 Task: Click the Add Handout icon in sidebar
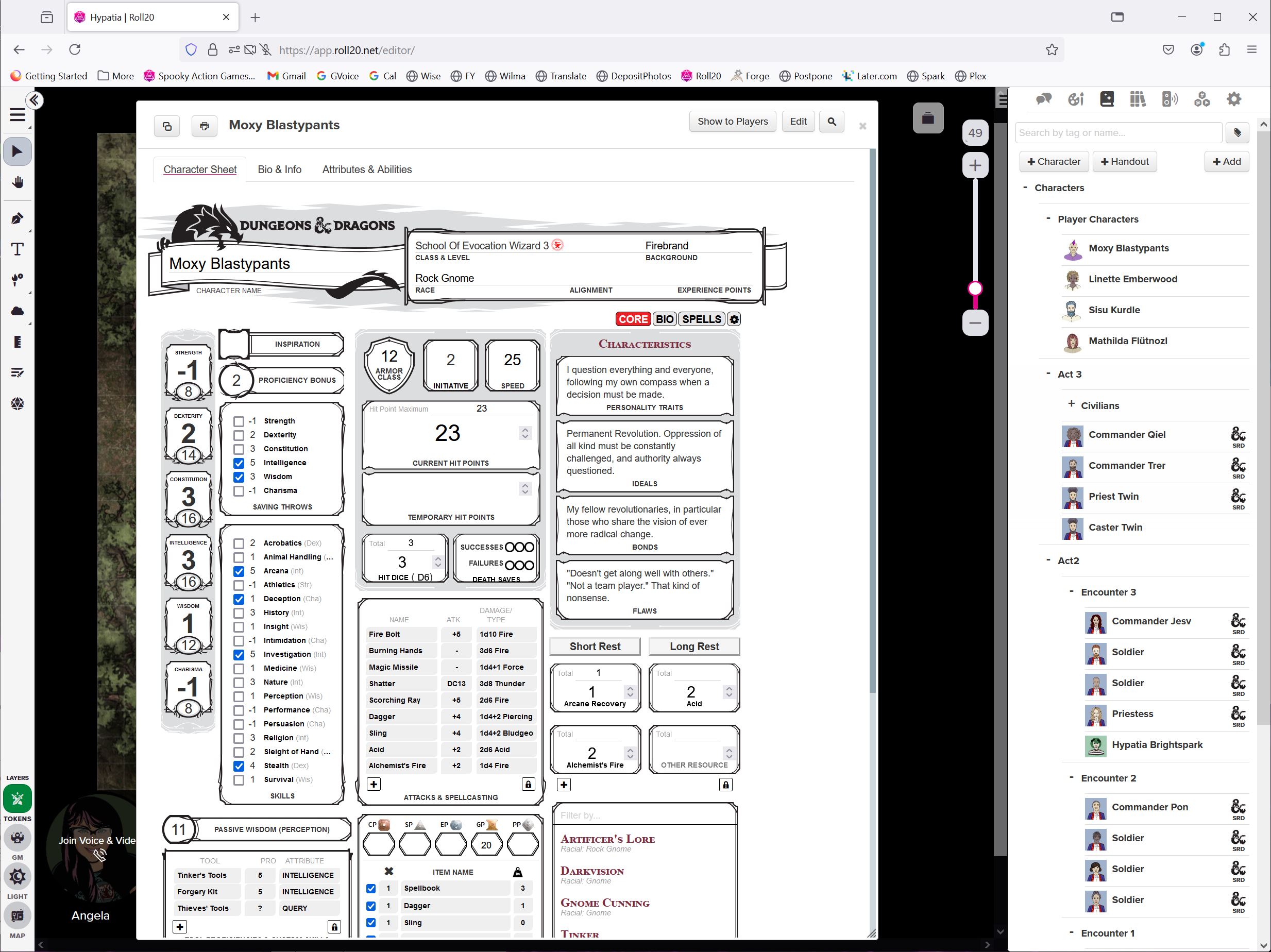pyautogui.click(x=1123, y=161)
